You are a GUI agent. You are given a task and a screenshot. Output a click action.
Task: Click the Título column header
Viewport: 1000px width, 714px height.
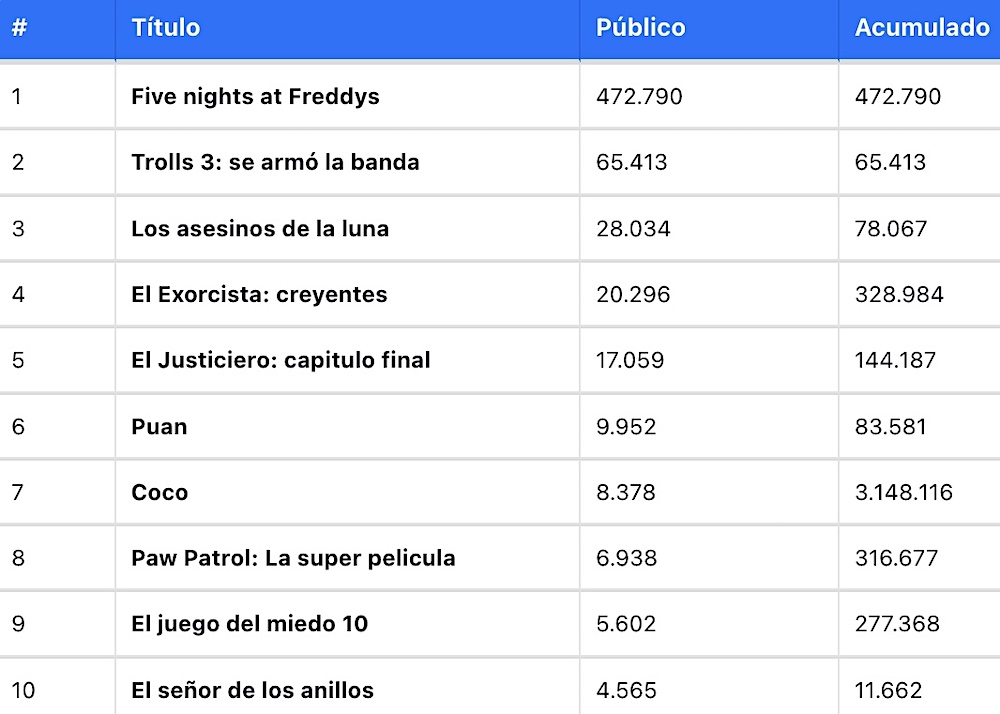[166, 27]
